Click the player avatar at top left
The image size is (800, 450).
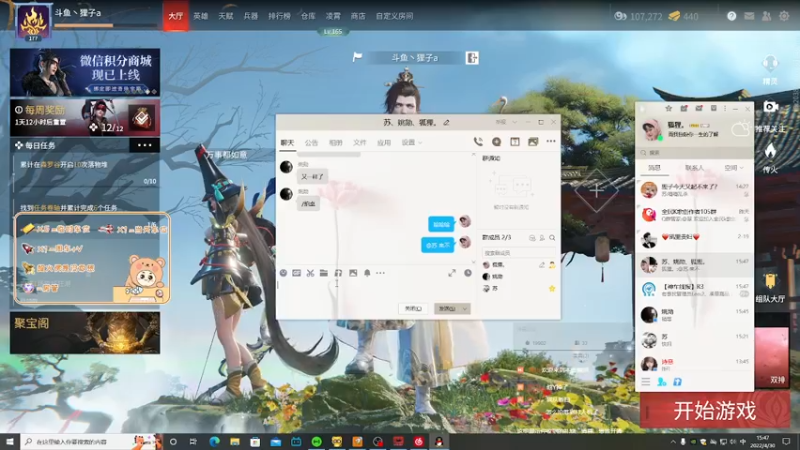33,22
